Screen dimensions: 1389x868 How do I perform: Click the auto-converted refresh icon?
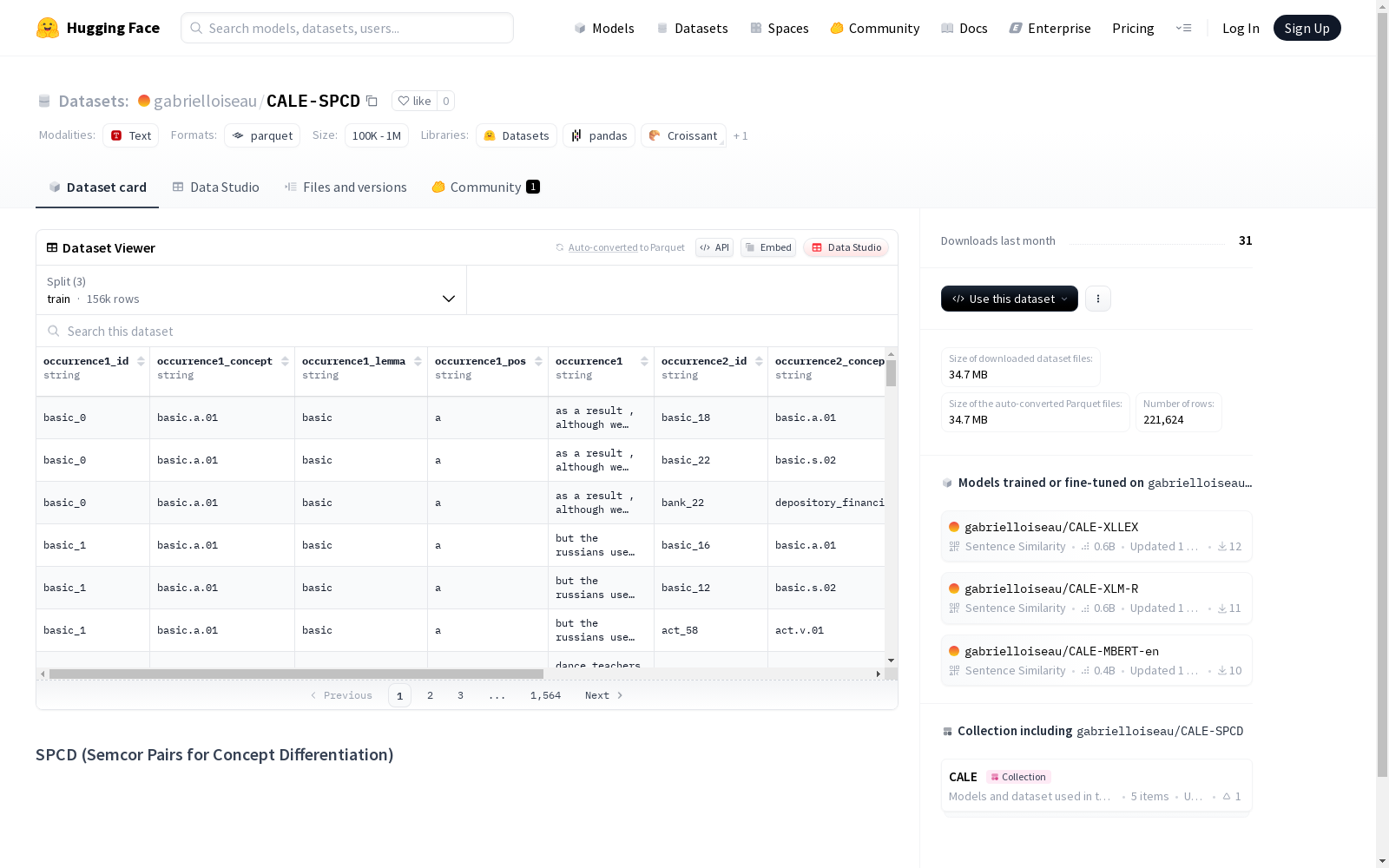click(560, 247)
